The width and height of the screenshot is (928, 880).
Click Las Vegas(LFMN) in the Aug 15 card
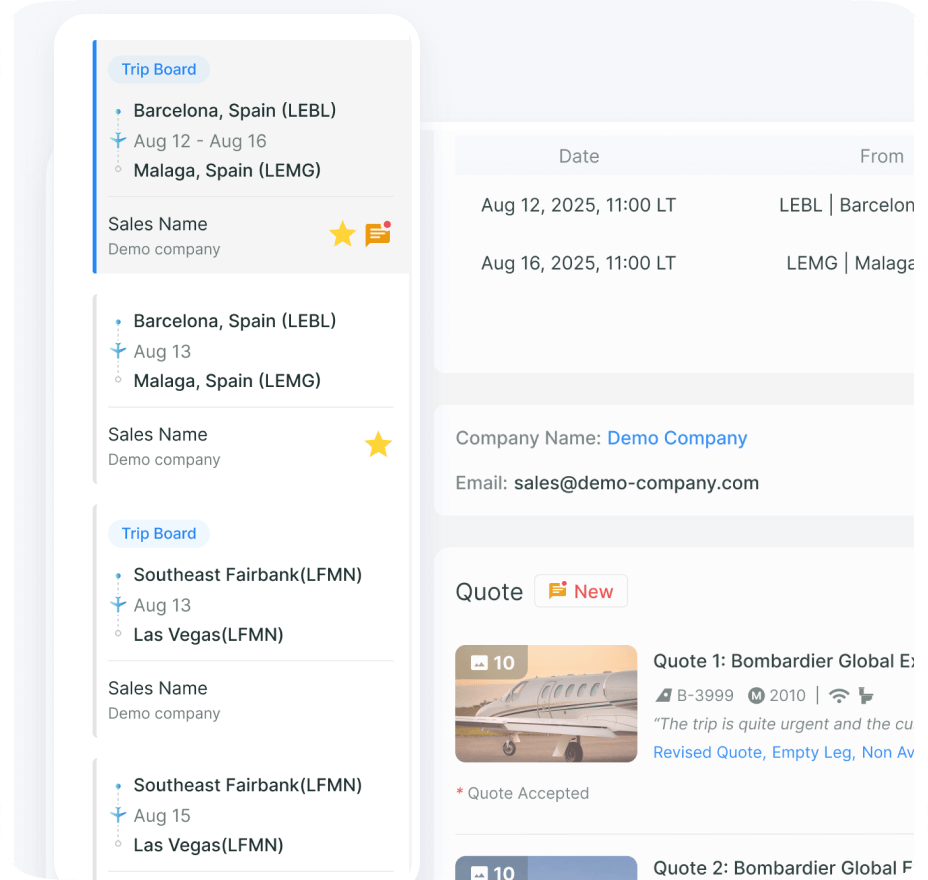[208, 845]
